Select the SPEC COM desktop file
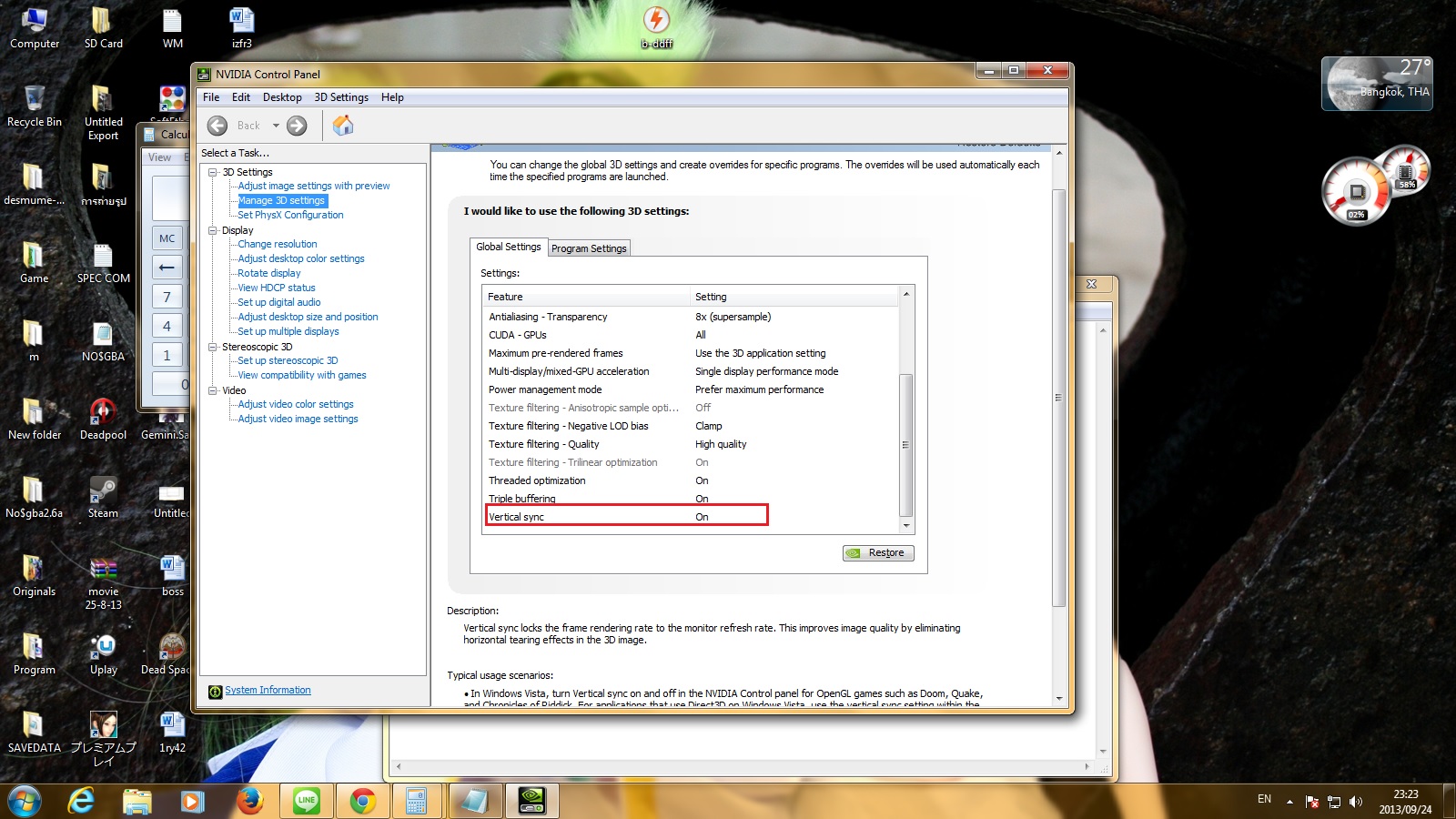The height and width of the screenshot is (819, 1456). (103, 263)
